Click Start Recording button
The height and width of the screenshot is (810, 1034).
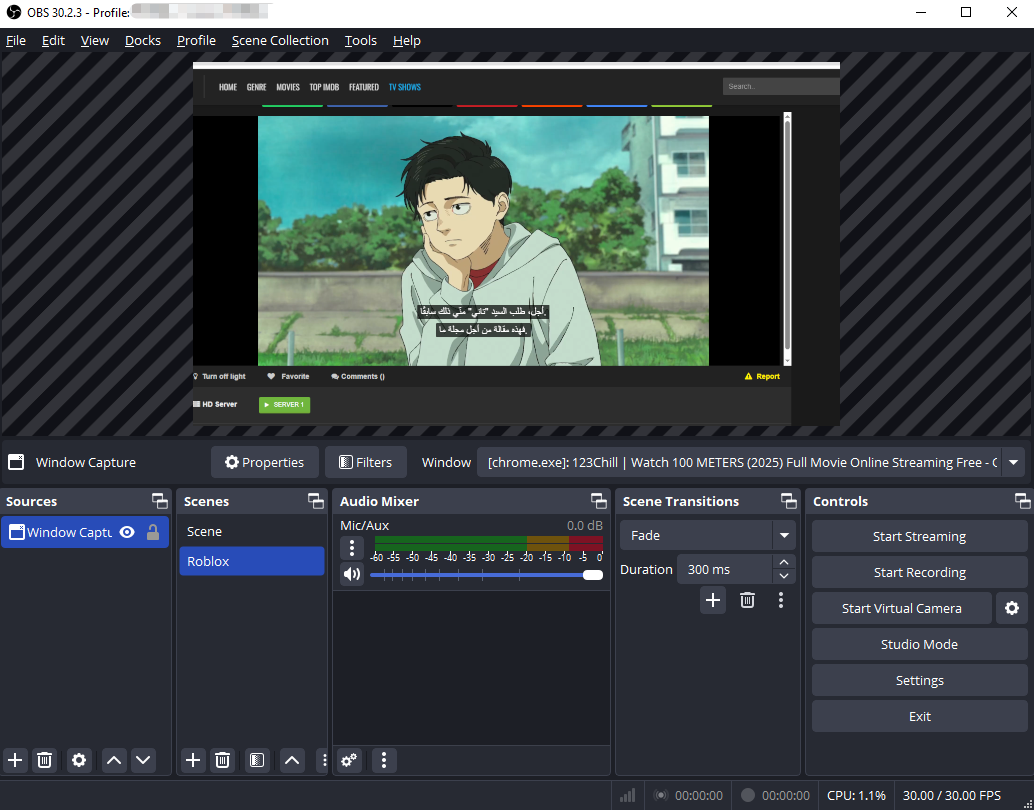click(919, 572)
